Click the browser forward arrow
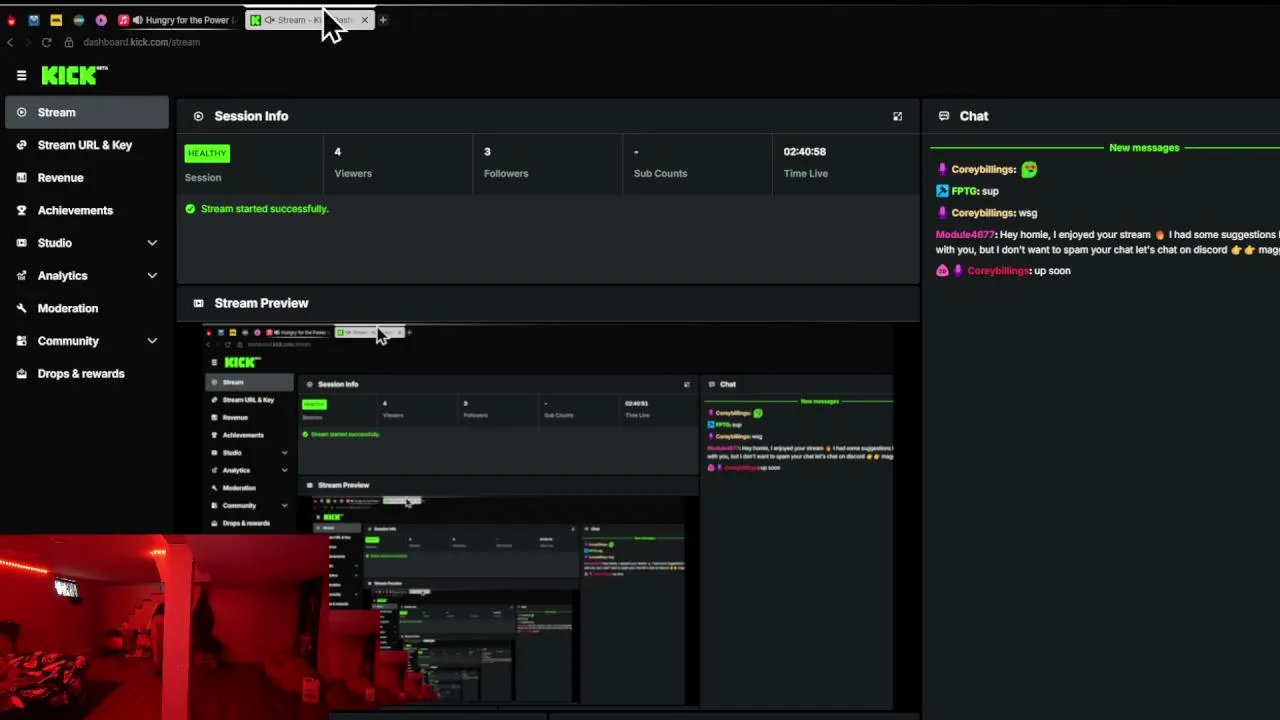1280x720 pixels. point(28,42)
